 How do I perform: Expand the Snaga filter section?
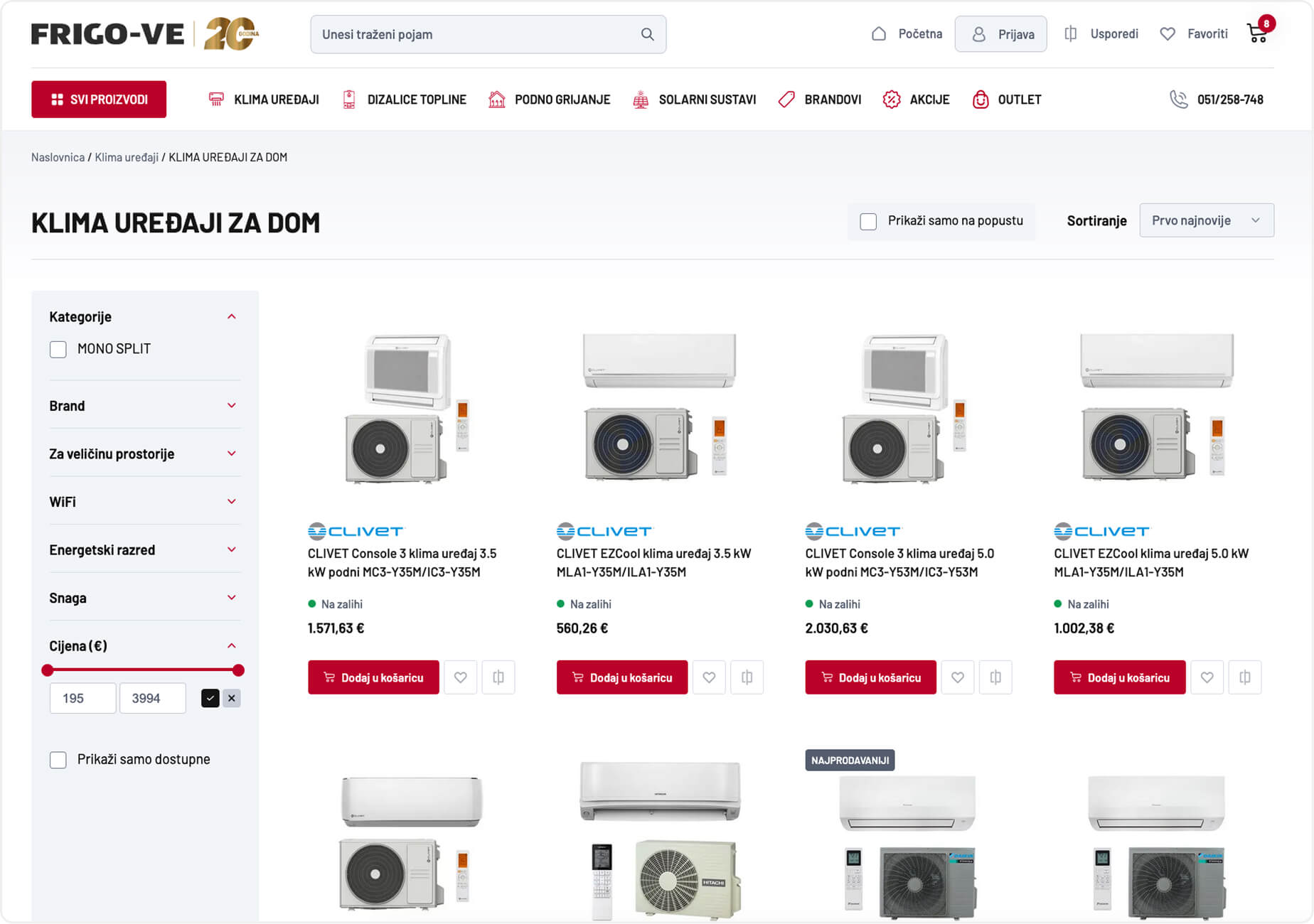click(x=232, y=598)
